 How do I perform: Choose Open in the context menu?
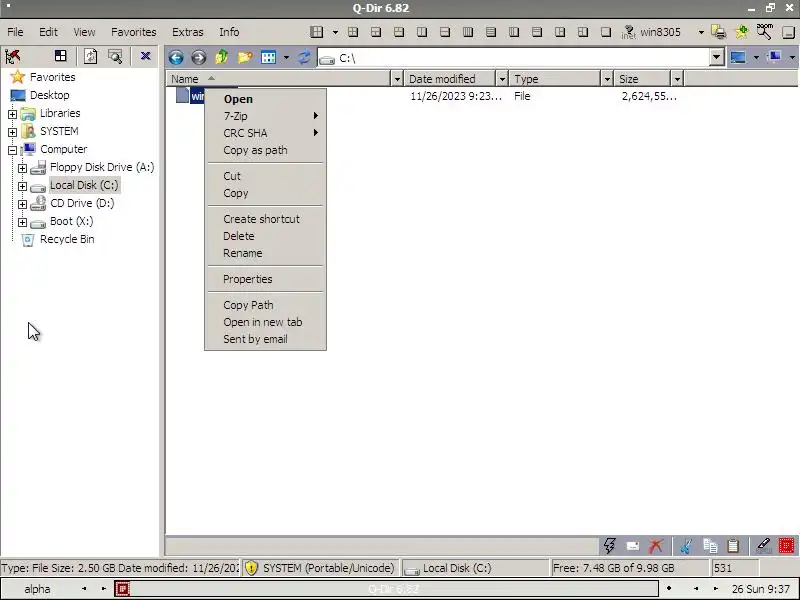coord(265,99)
